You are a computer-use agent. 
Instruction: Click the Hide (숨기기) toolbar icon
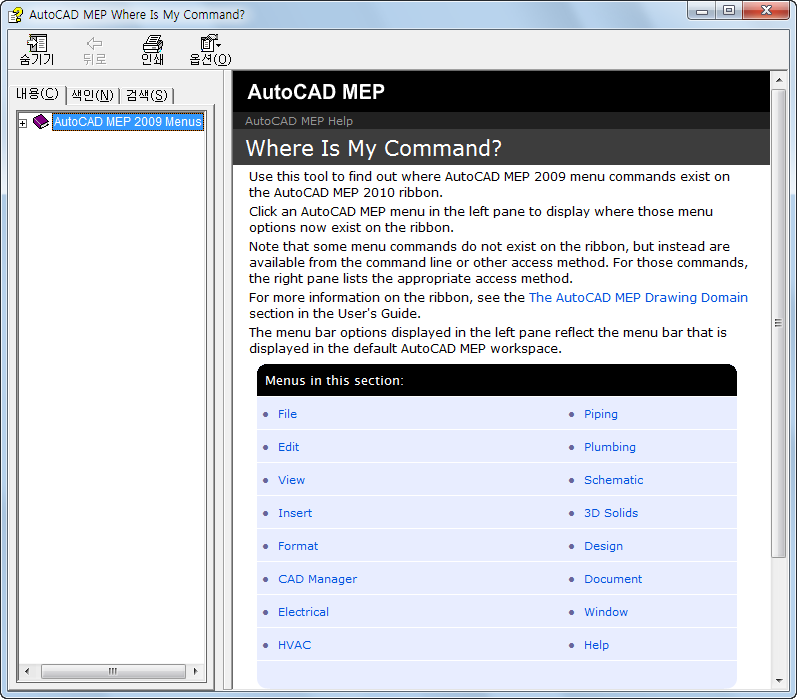point(37,50)
